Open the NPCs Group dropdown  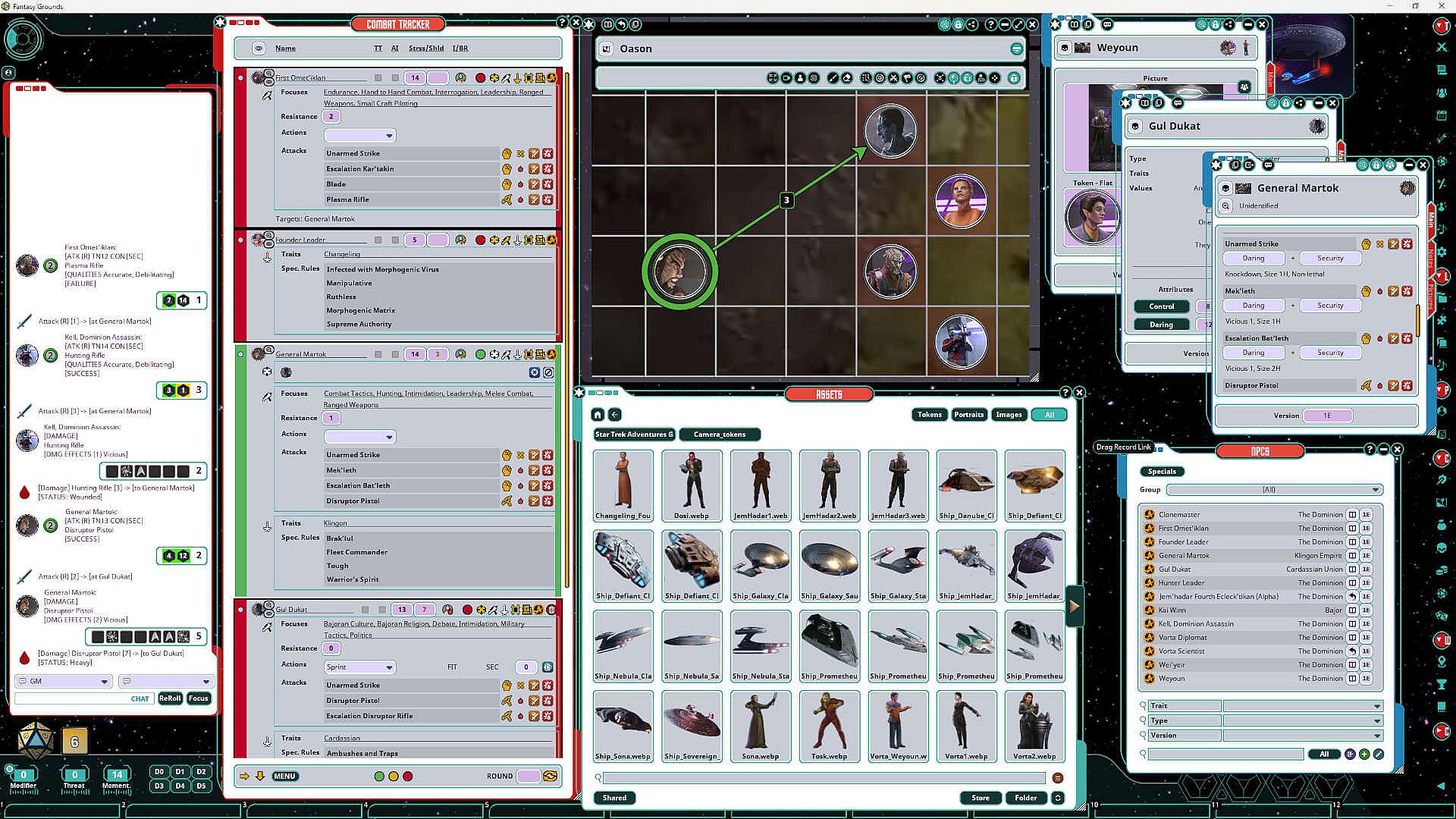tap(1376, 490)
